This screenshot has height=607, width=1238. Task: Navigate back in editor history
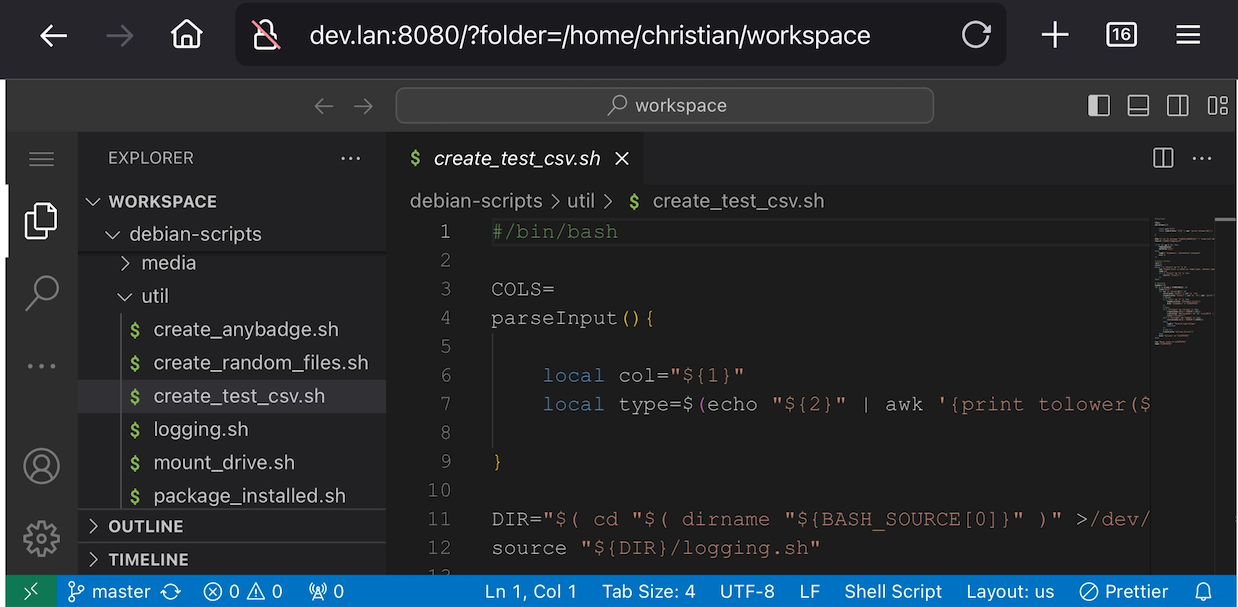tap(324, 106)
